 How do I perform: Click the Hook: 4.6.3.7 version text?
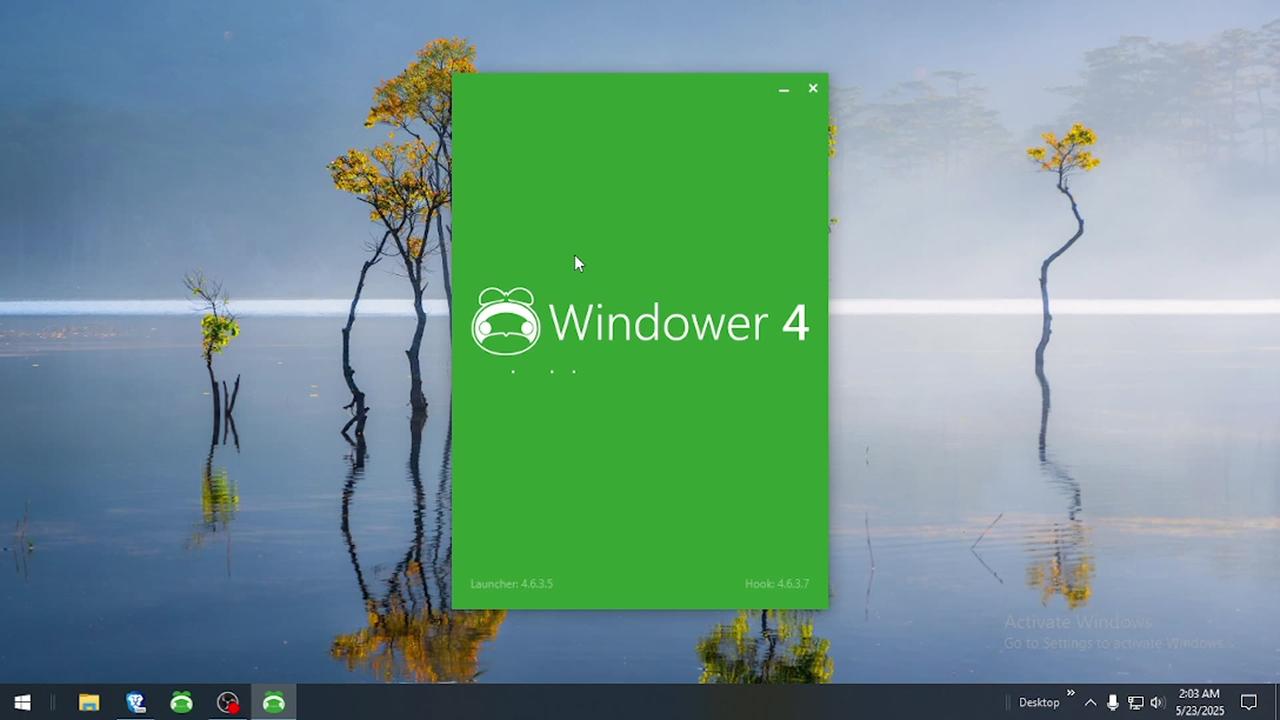pyautogui.click(x=777, y=583)
